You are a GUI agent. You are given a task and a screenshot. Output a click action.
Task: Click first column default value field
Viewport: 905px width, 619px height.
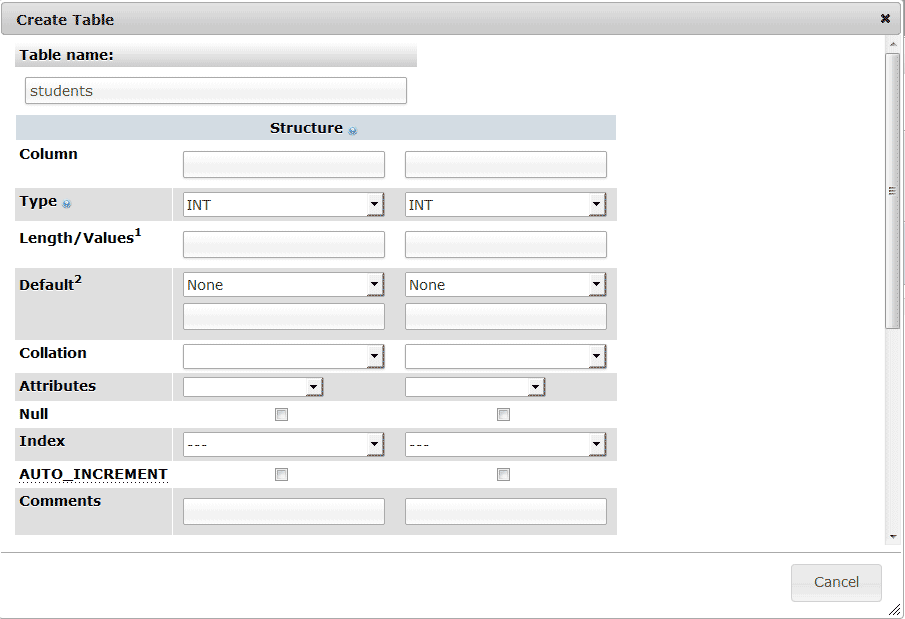tap(283, 316)
